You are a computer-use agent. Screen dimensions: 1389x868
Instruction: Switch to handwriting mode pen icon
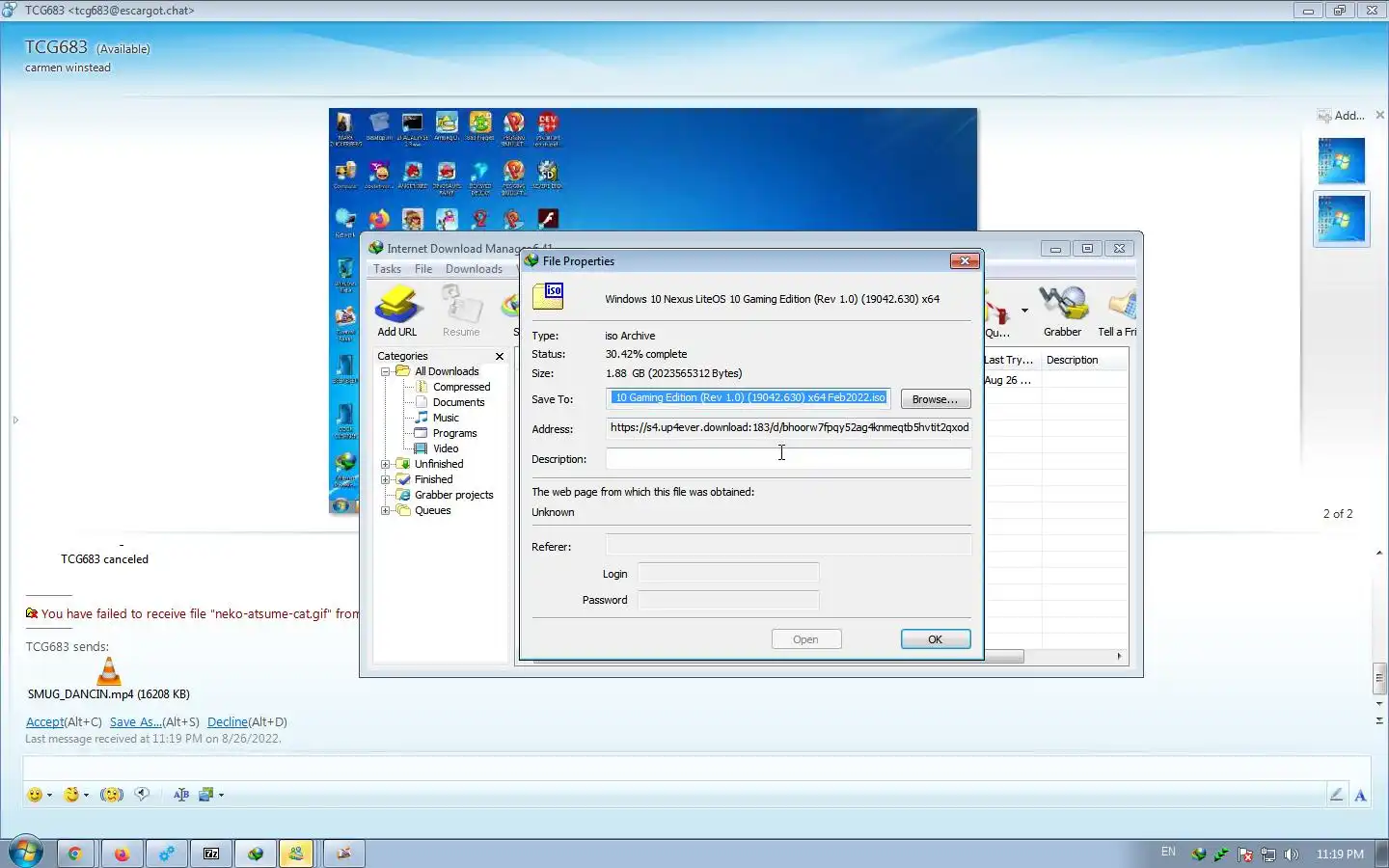1336,795
